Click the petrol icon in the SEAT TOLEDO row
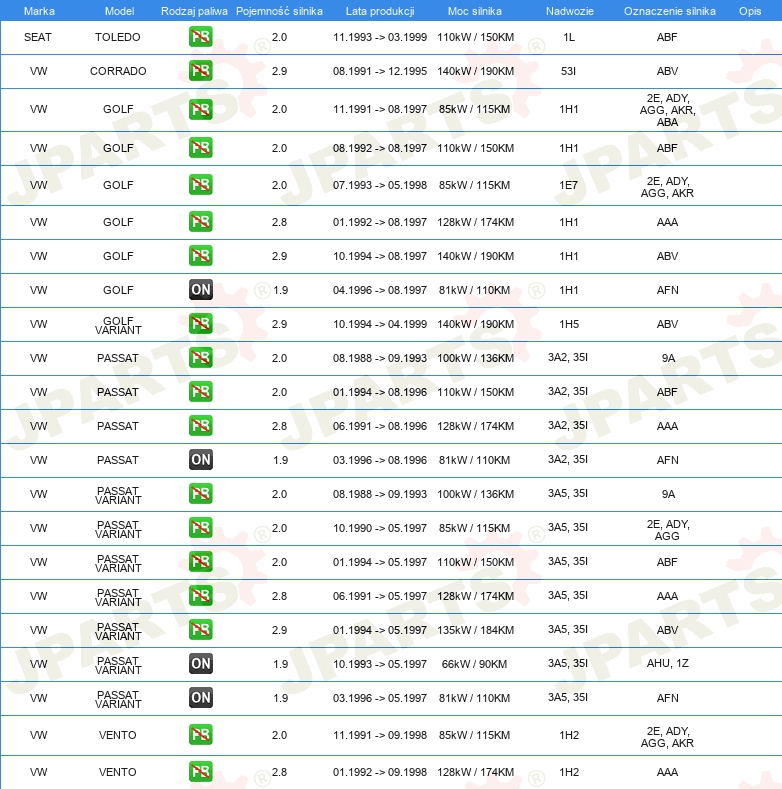The image size is (782, 789). [201, 37]
